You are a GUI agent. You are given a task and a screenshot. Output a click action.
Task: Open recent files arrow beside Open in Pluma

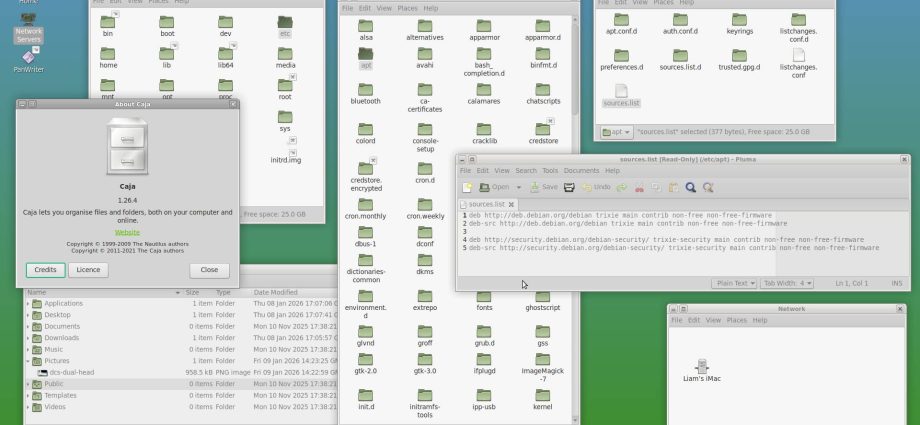point(519,187)
